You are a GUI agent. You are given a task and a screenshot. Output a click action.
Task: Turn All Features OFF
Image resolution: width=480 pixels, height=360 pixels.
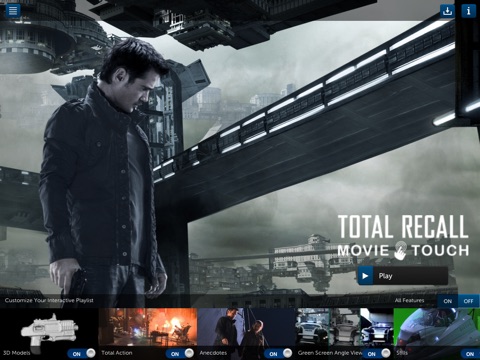tap(469, 301)
